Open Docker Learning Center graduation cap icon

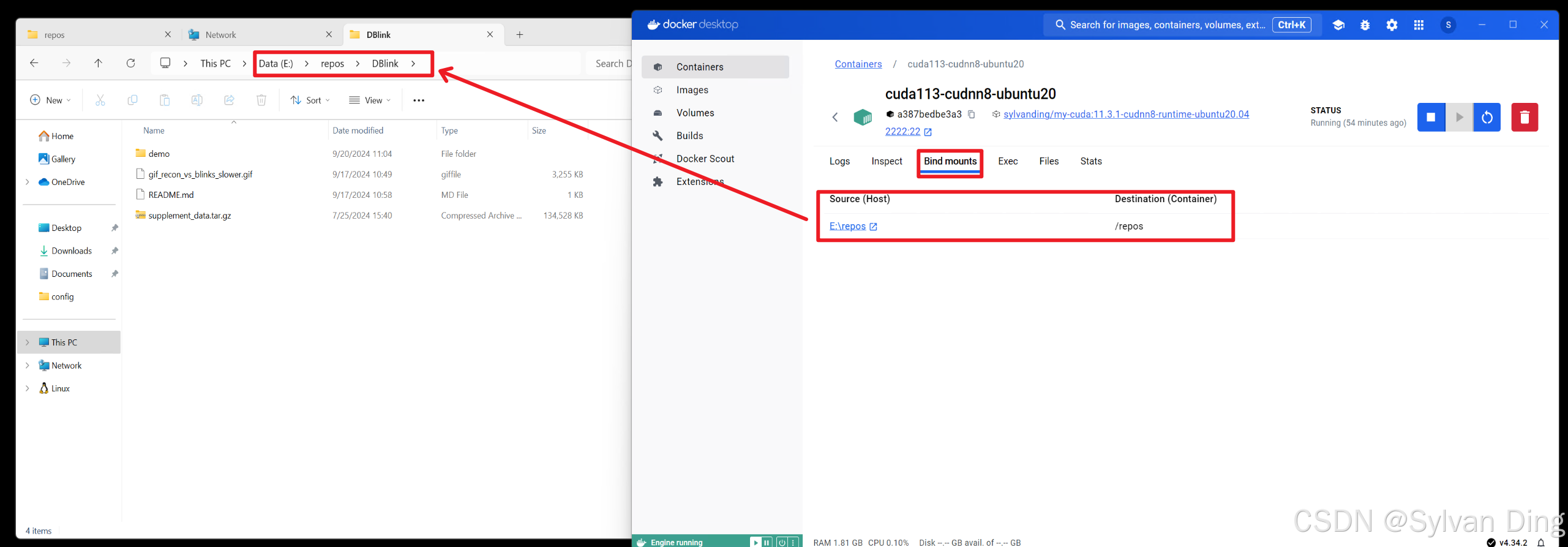[x=1338, y=25]
